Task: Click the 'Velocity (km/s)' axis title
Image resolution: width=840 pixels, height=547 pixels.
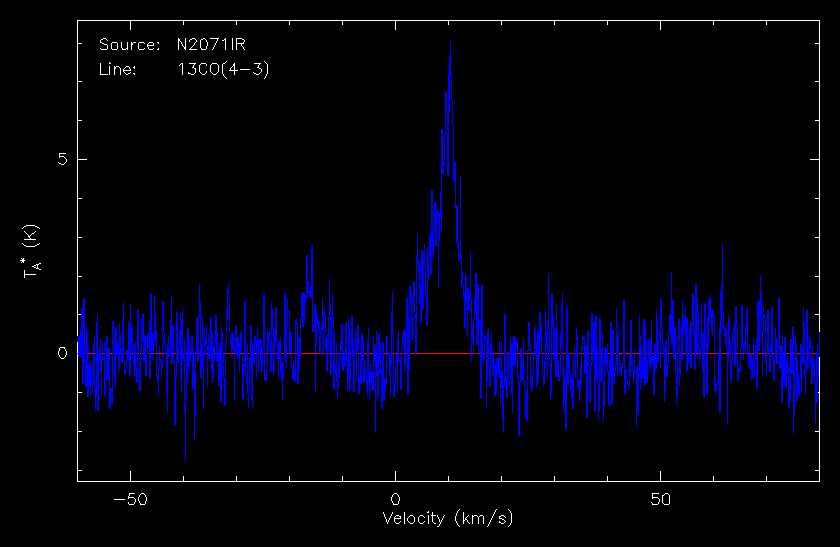Action: click(x=448, y=519)
